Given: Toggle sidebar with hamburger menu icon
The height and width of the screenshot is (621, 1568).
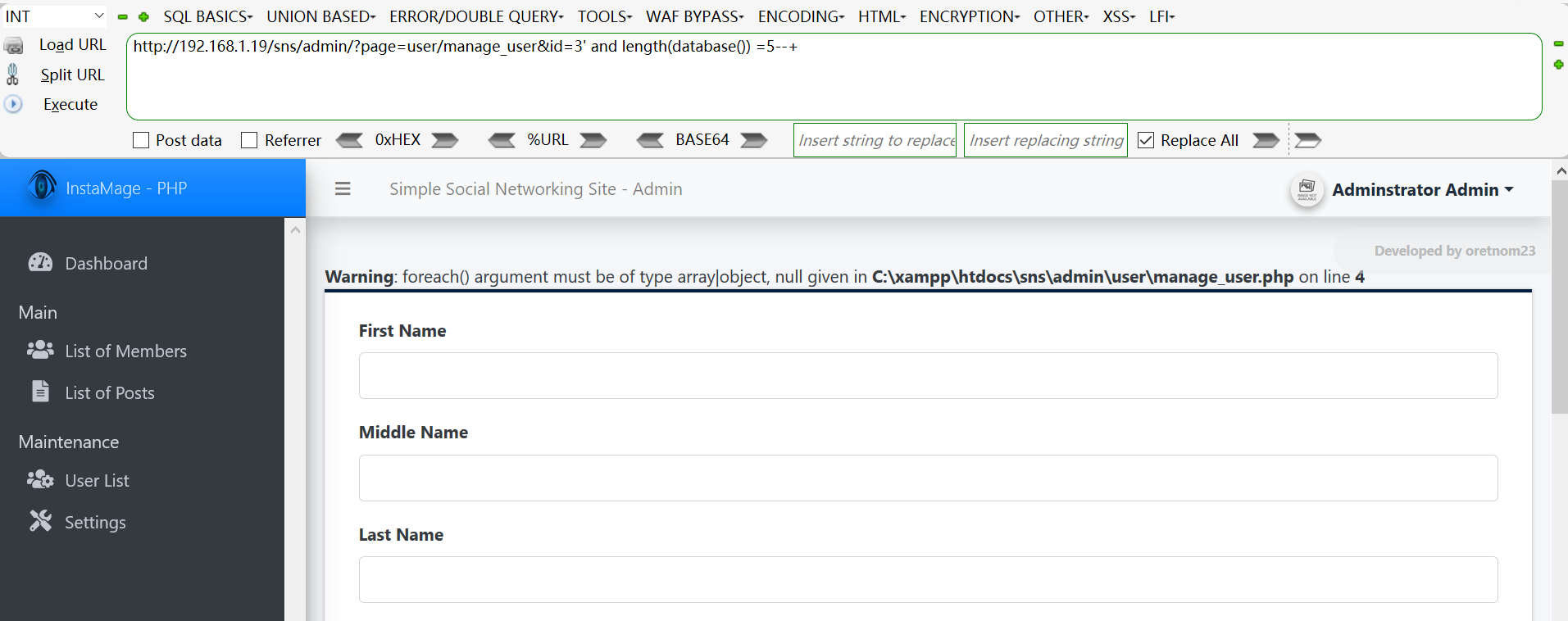Looking at the screenshot, I should pos(343,189).
